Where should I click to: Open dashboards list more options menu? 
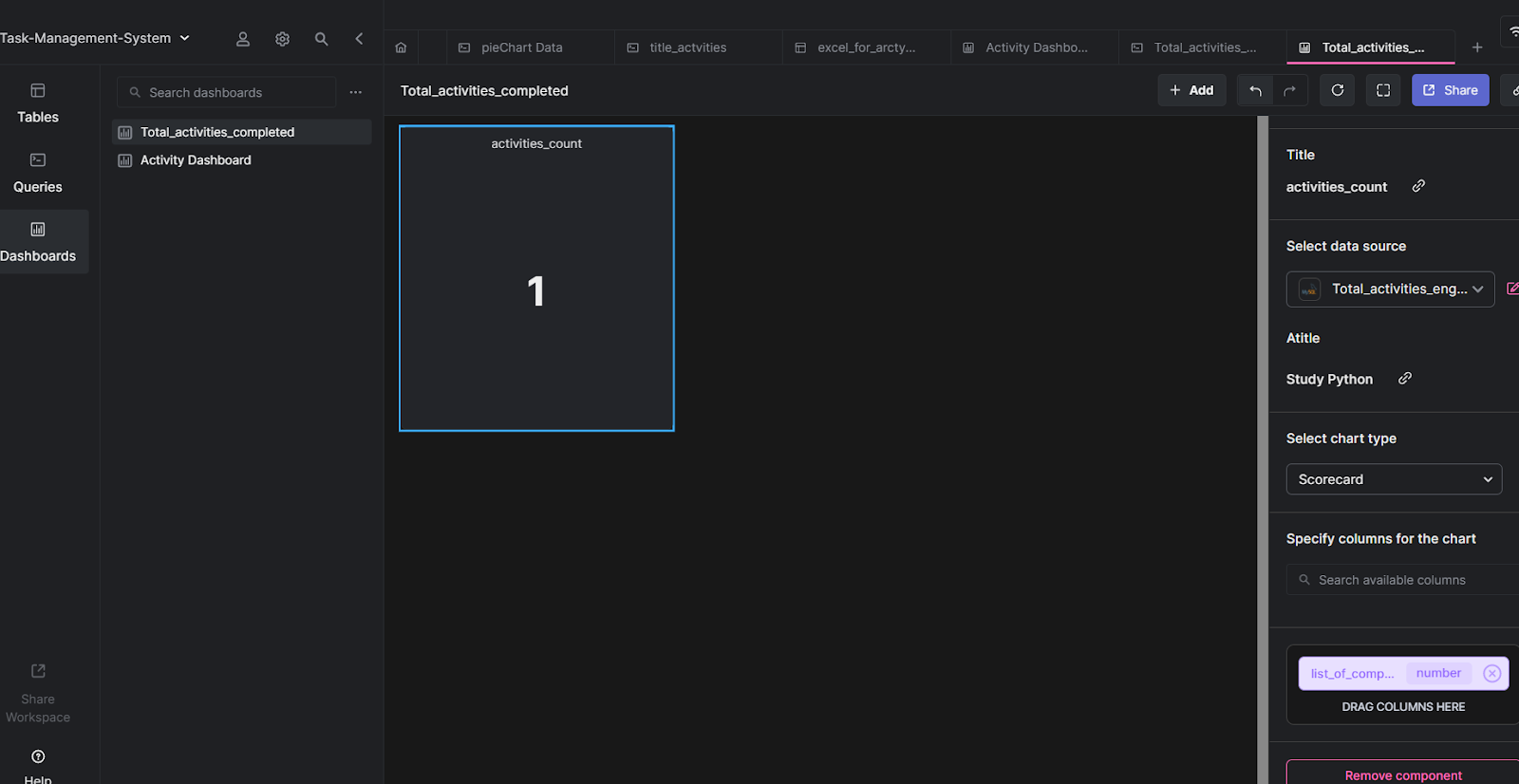tap(356, 92)
